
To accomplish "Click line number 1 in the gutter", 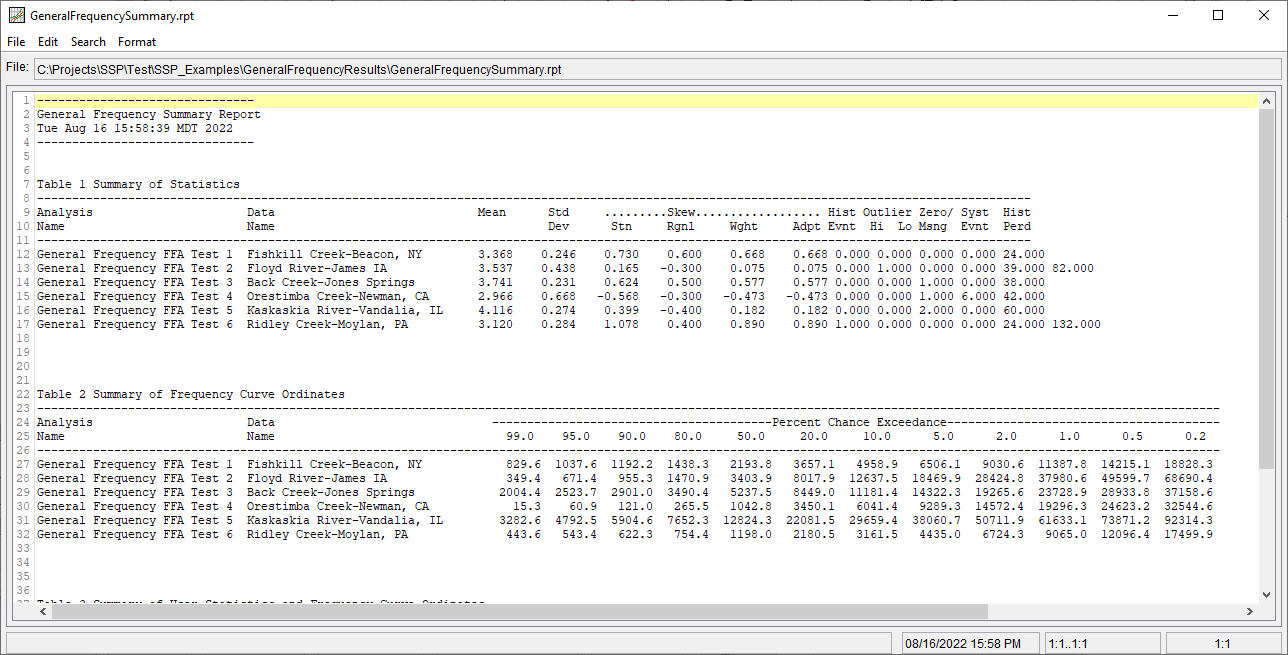I will pyautogui.click(x=26, y=100).
